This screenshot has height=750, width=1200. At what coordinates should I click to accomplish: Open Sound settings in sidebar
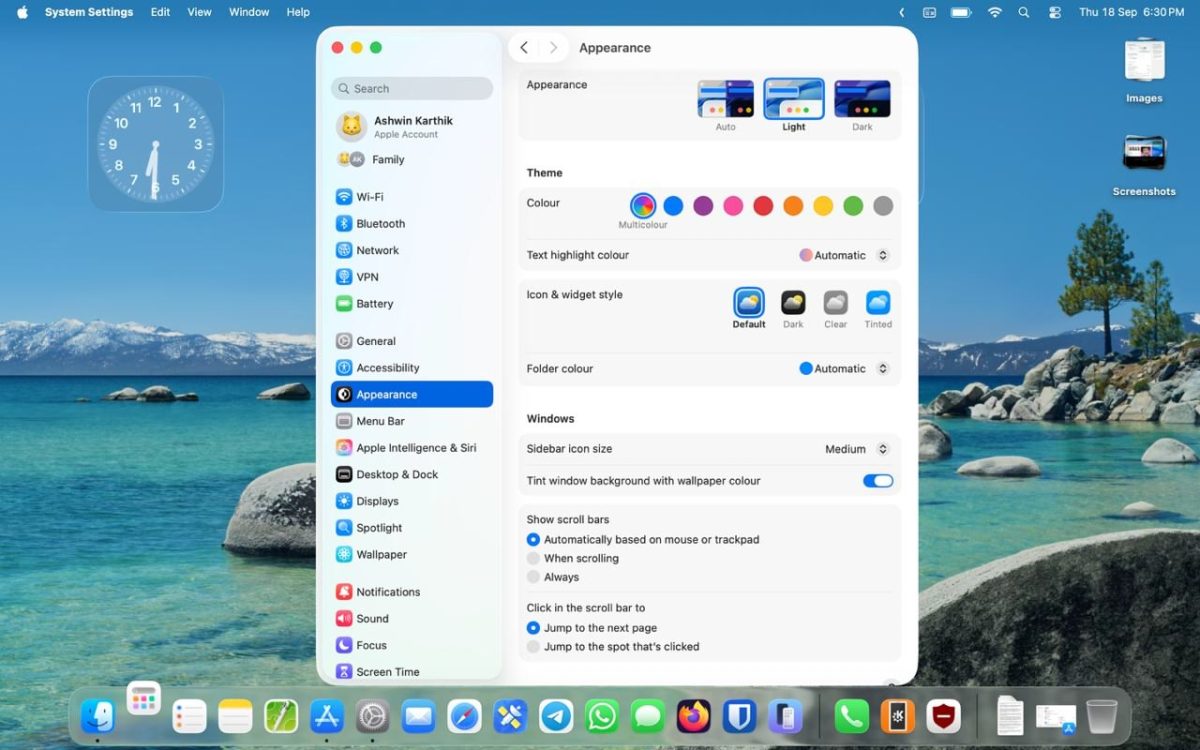pos(412,619)
